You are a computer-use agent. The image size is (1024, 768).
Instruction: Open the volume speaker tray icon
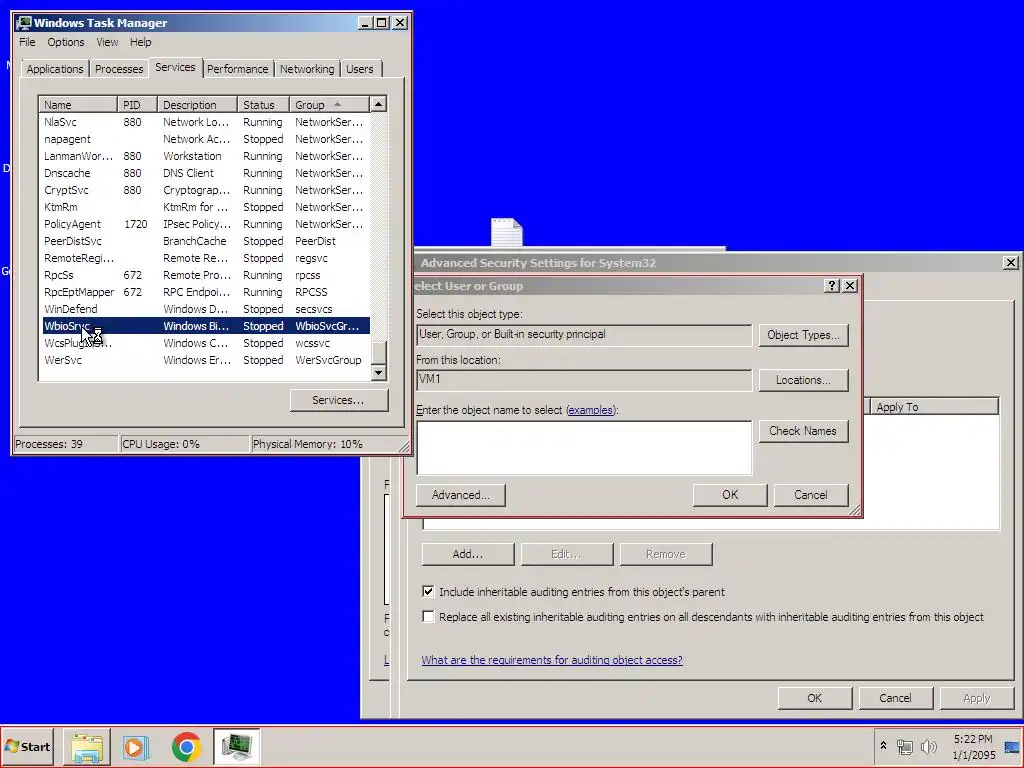pos(928,746)
